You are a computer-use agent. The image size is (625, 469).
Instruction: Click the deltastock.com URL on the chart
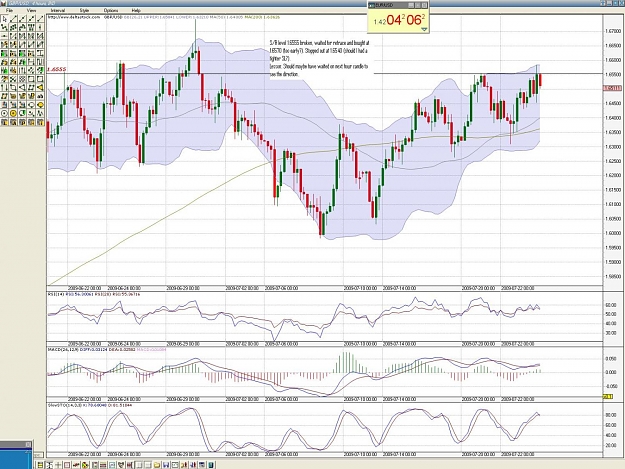click(74, 17)
